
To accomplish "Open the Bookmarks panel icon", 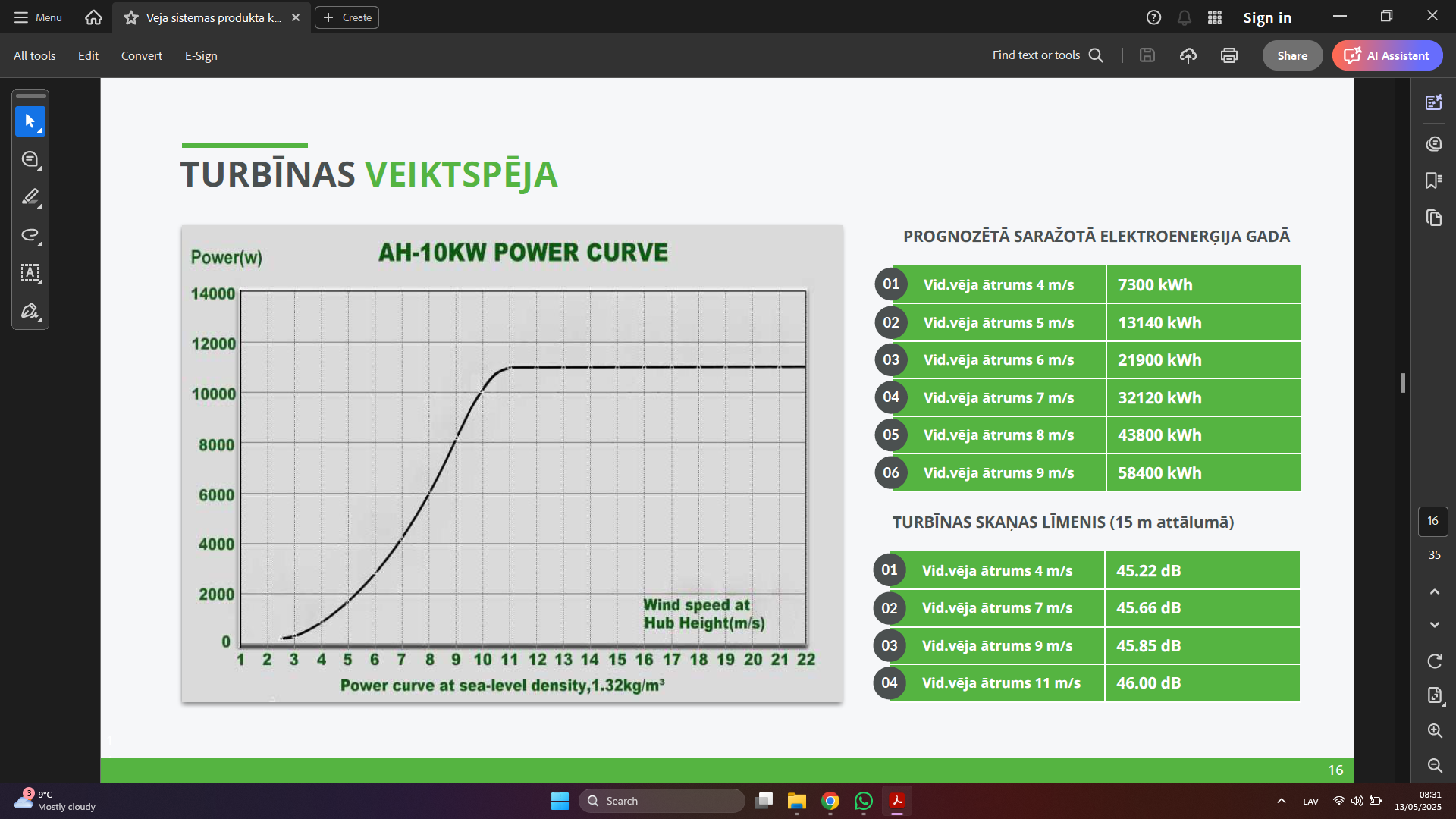I will point(1433,180).
